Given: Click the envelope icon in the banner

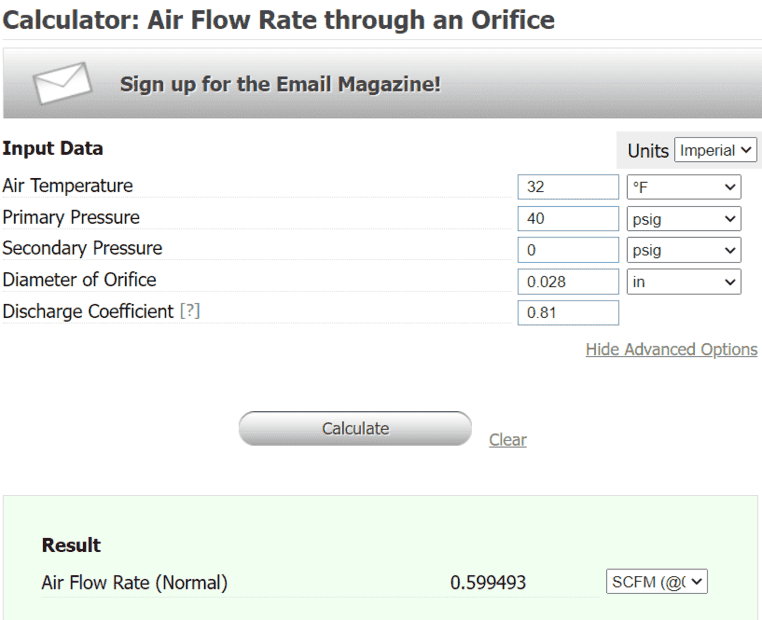Looking at the screenshot, I should (x=63, y=84).
